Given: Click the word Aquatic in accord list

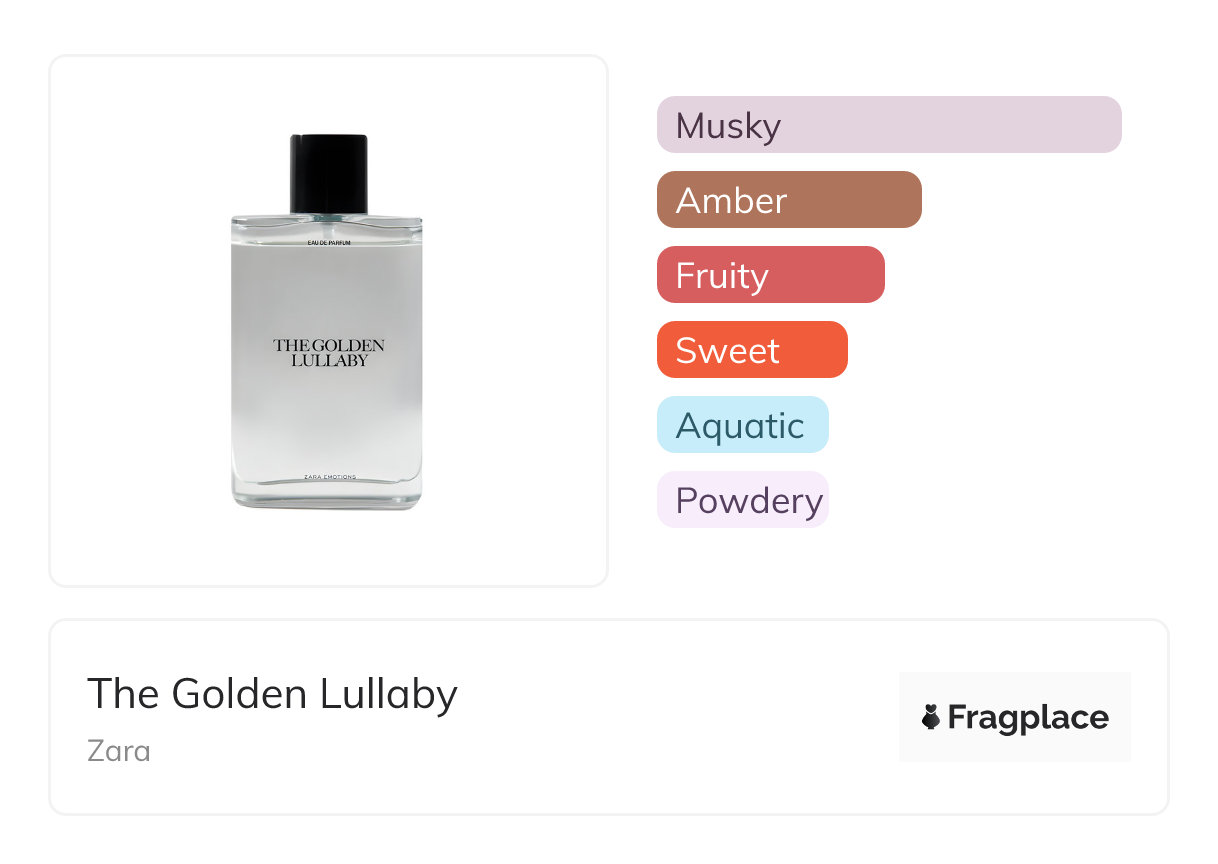Looking at the screenshot, I should click(739, 426).
